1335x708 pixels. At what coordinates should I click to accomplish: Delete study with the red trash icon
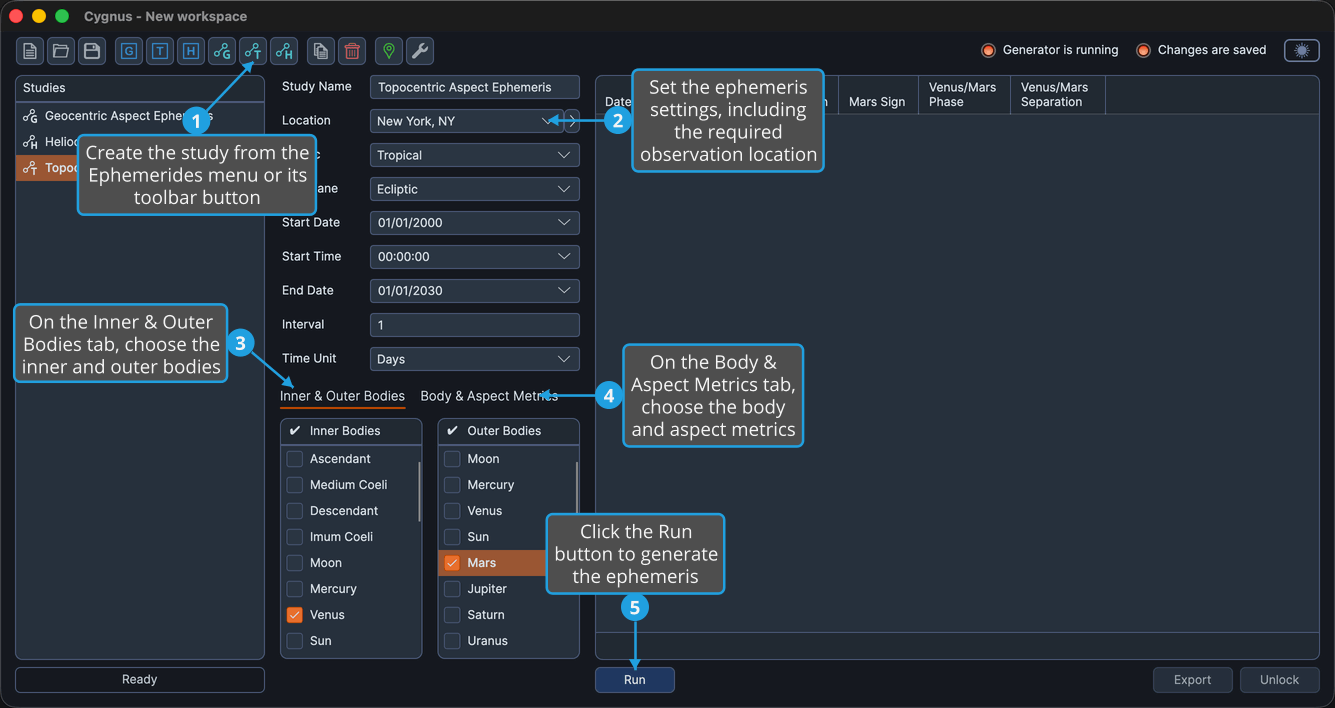coord(351,51)
